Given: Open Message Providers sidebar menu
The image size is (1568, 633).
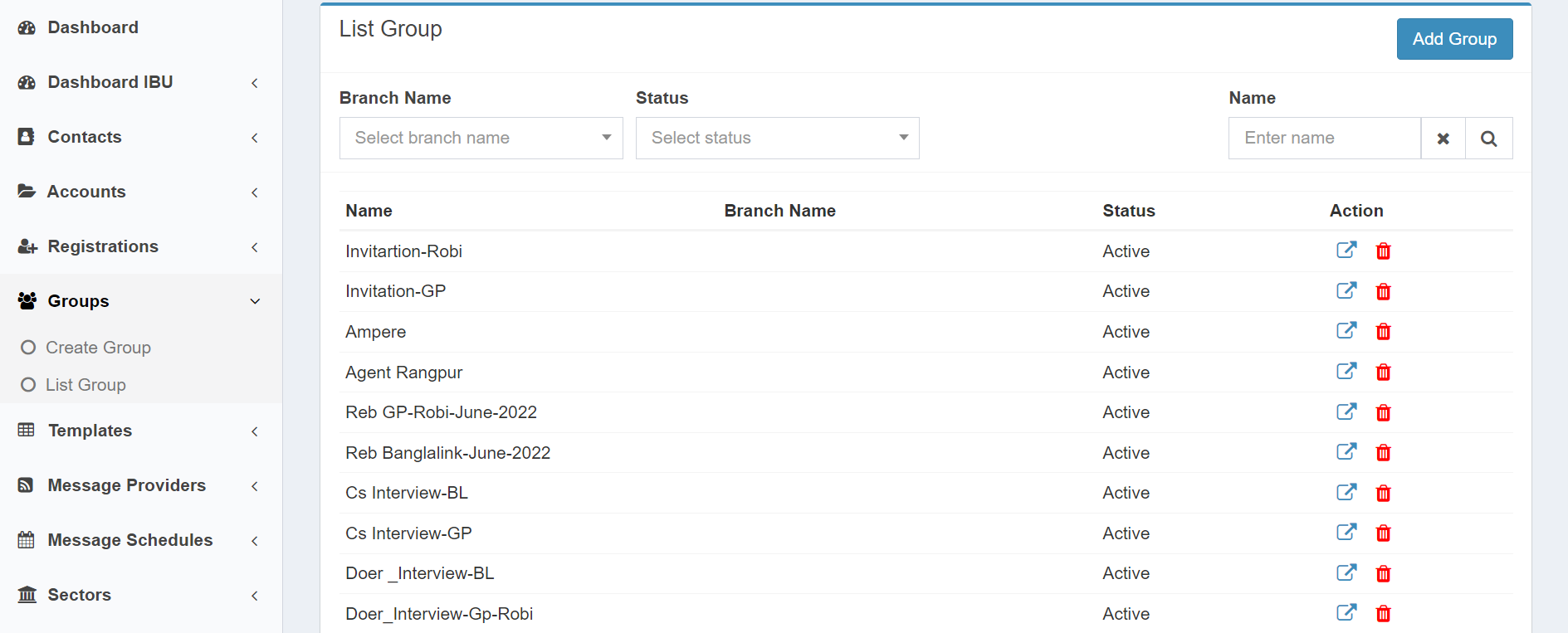Looking at the screenshot, I should (x=126, y=485).
